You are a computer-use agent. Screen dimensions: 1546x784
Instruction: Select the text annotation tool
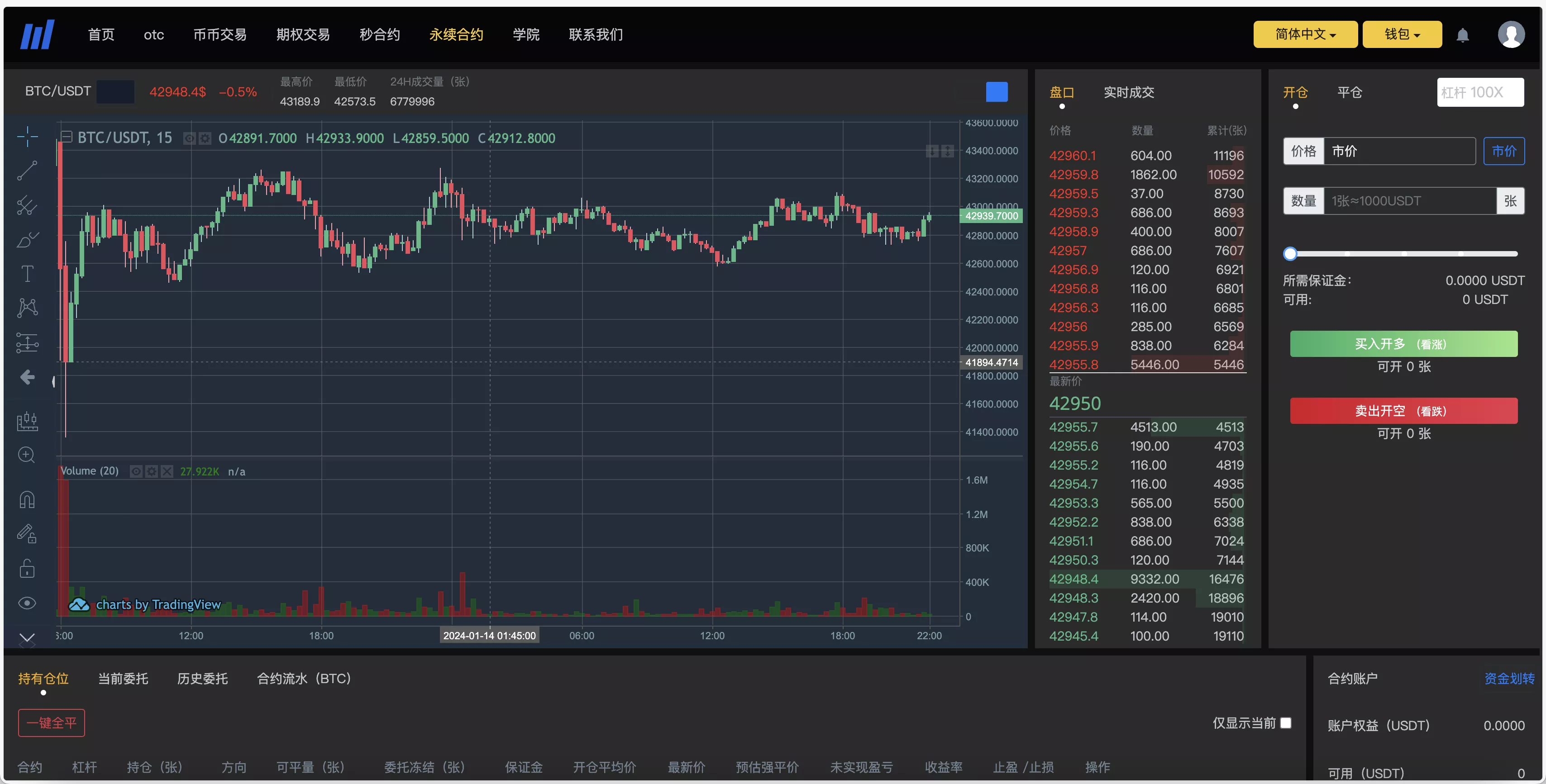(x=27, y=274)
